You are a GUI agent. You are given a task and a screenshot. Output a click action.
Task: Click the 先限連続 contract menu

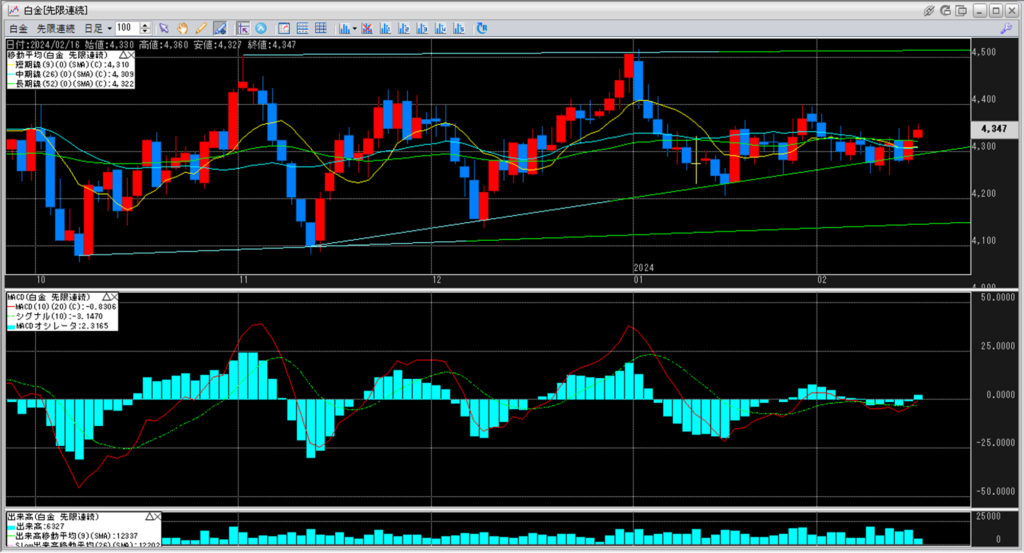coord(55,28)
